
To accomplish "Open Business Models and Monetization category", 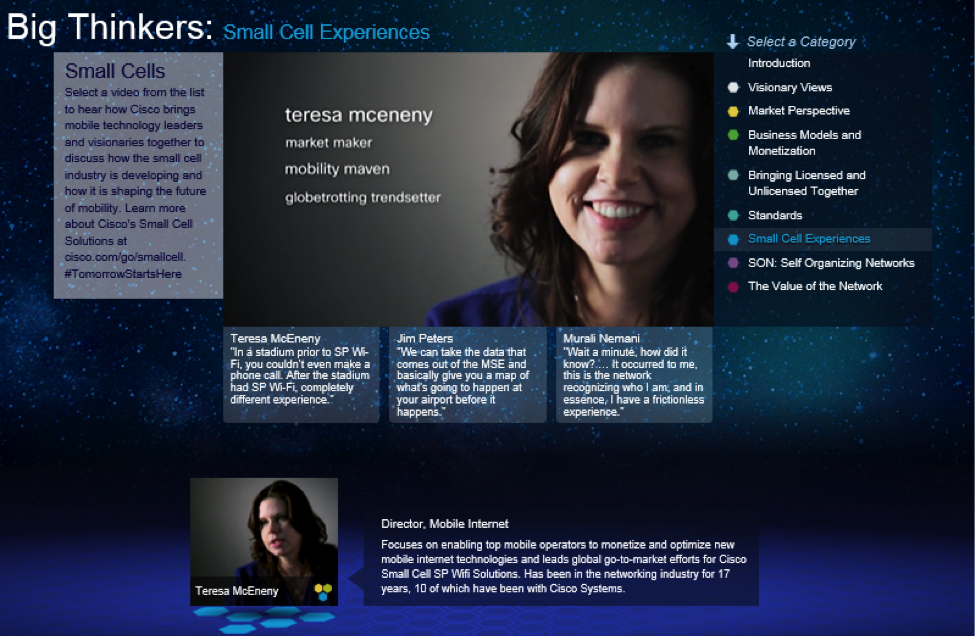I will [x=804, y=143].
